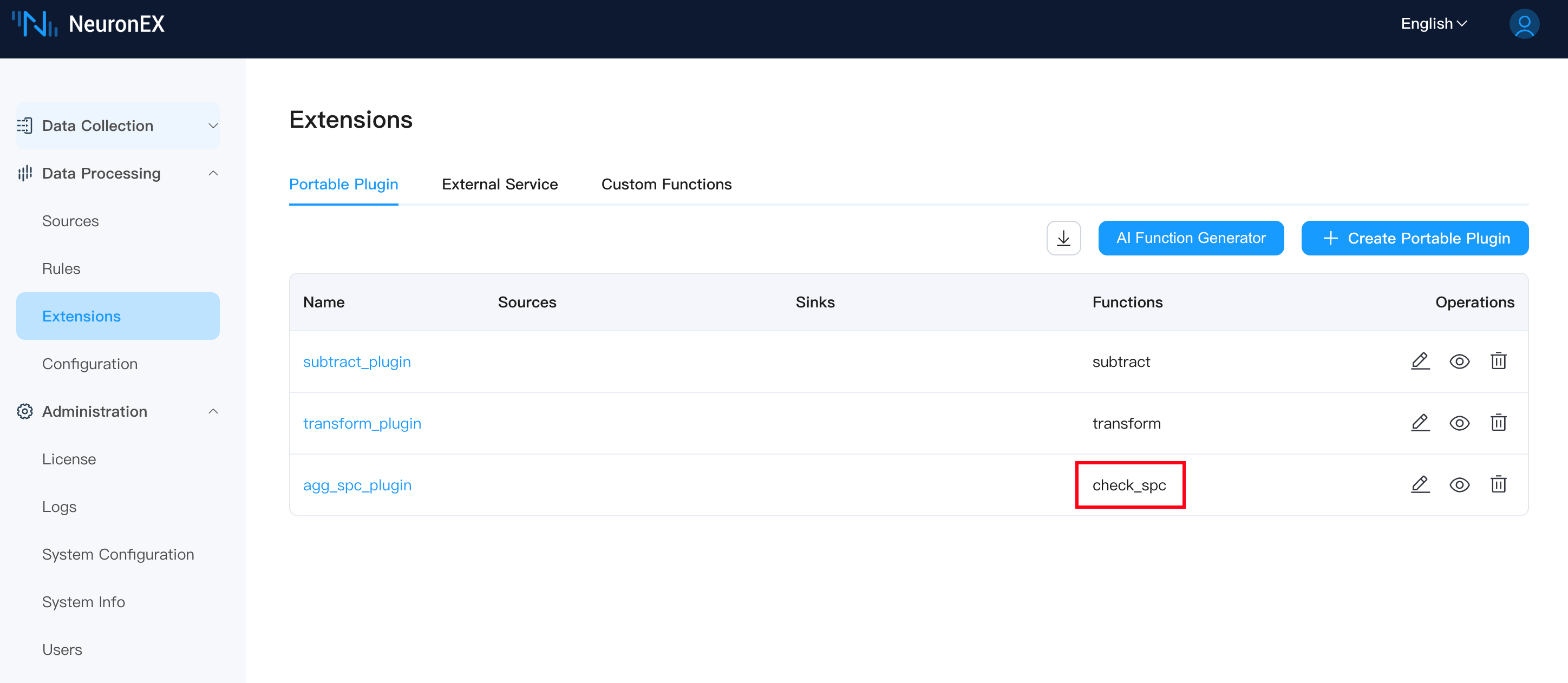Expand the Data Collection menu
This screenshot has width=1568, height=683.
(x=117, y=126)
